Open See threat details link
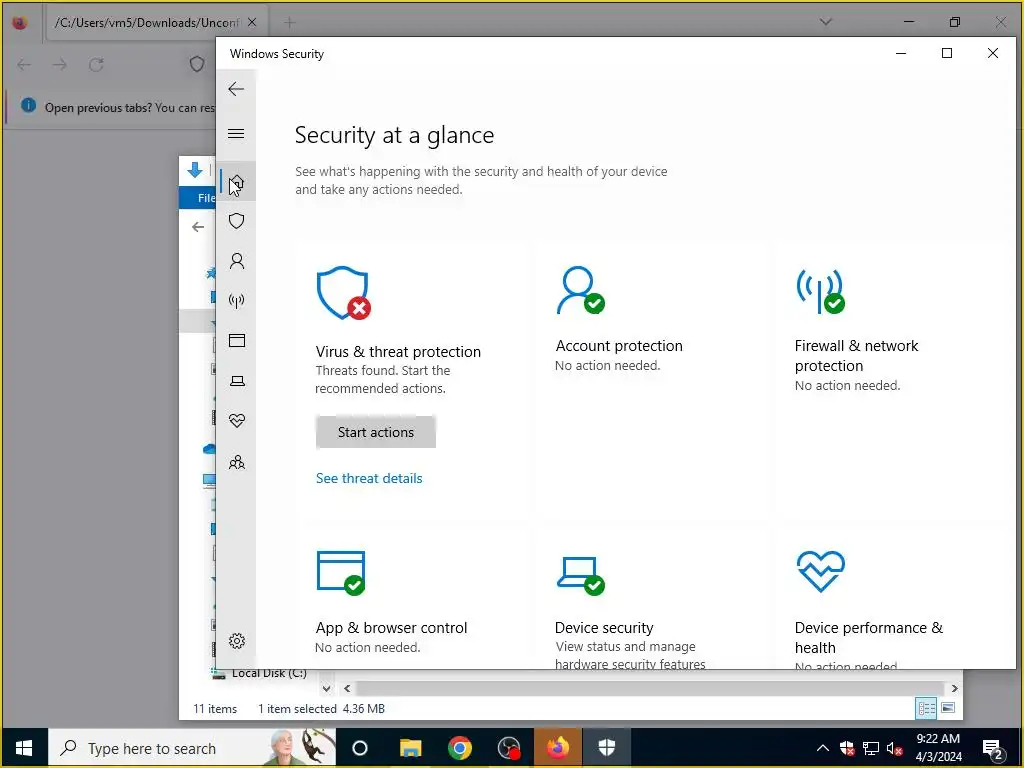The height and width of the screenshot is (768, 1024). click(369, 478)
